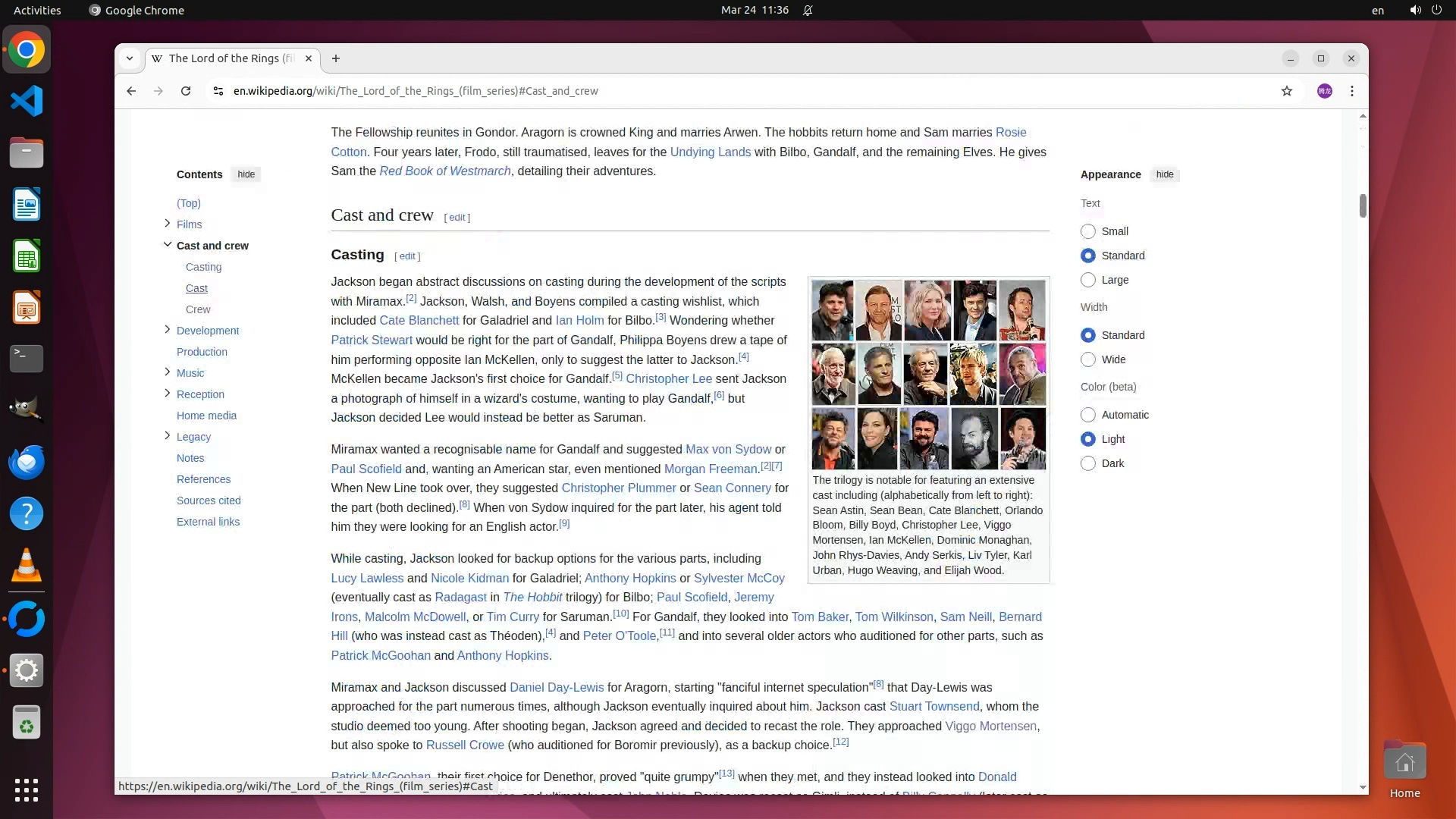Image resolution: width=1456 pixels, height=819 pixels.
Task: Open Chrome three-dot menu
Action: pos(1351,91)
